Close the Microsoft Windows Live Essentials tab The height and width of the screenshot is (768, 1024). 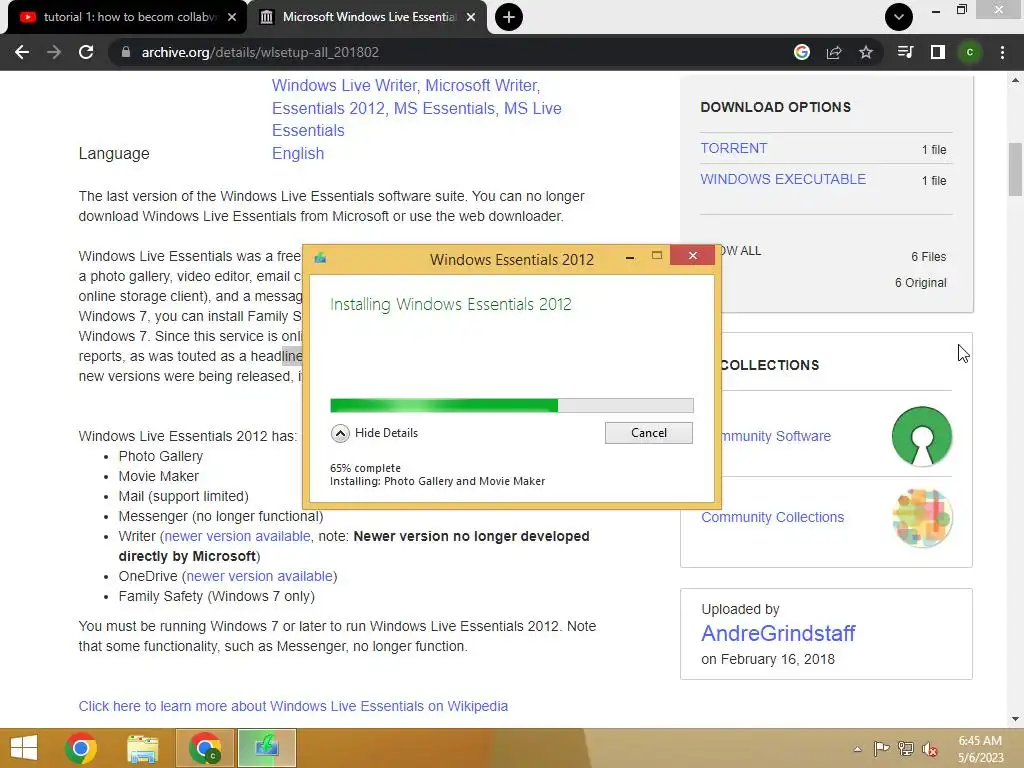tap(471, 17)
